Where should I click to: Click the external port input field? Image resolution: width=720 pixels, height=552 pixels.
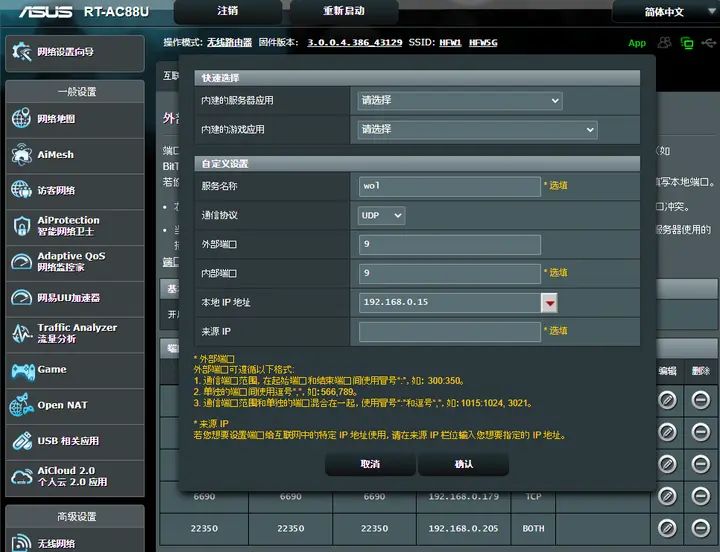coord(450,244)
